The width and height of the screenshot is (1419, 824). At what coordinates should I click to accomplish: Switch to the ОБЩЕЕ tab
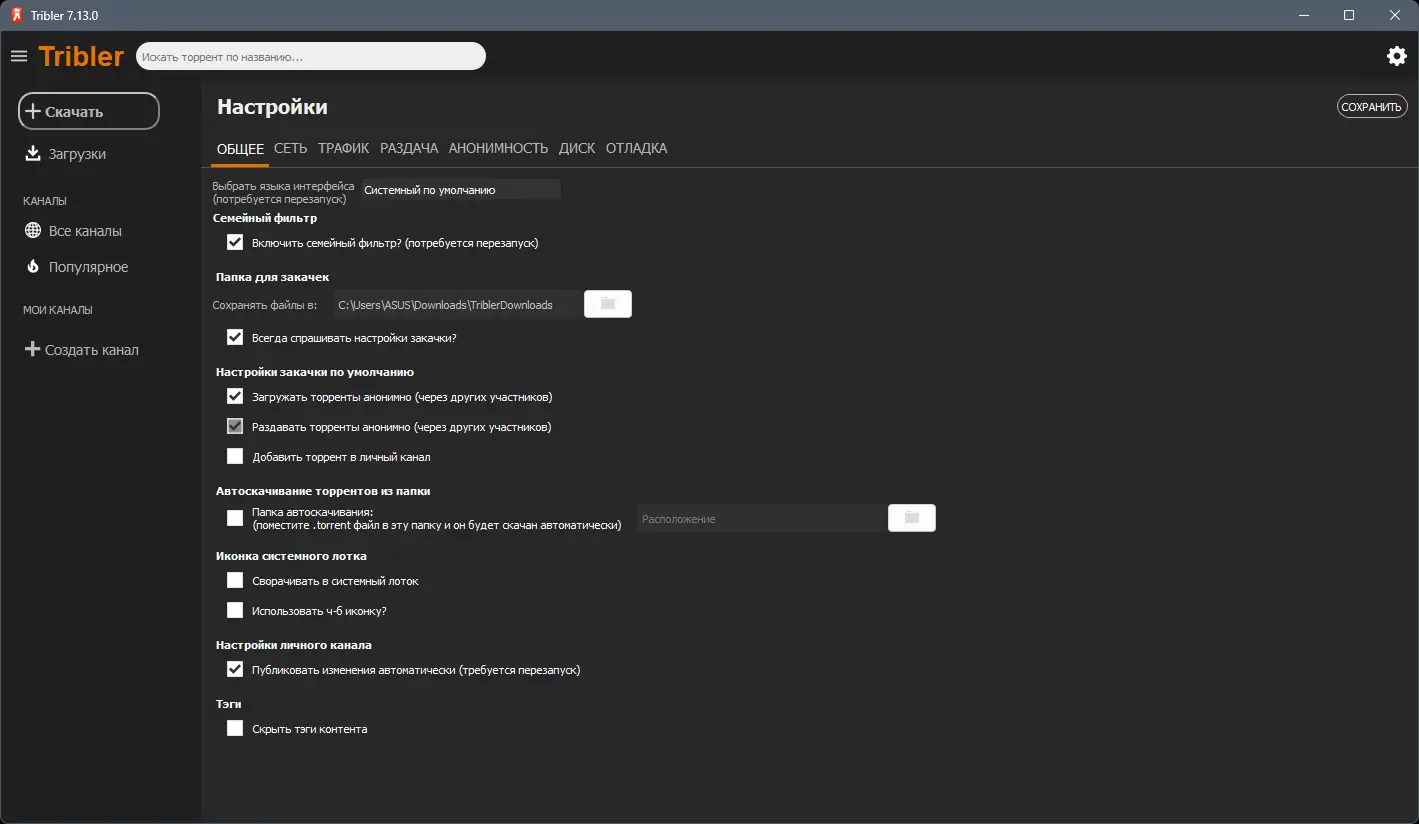pos(240,148)
